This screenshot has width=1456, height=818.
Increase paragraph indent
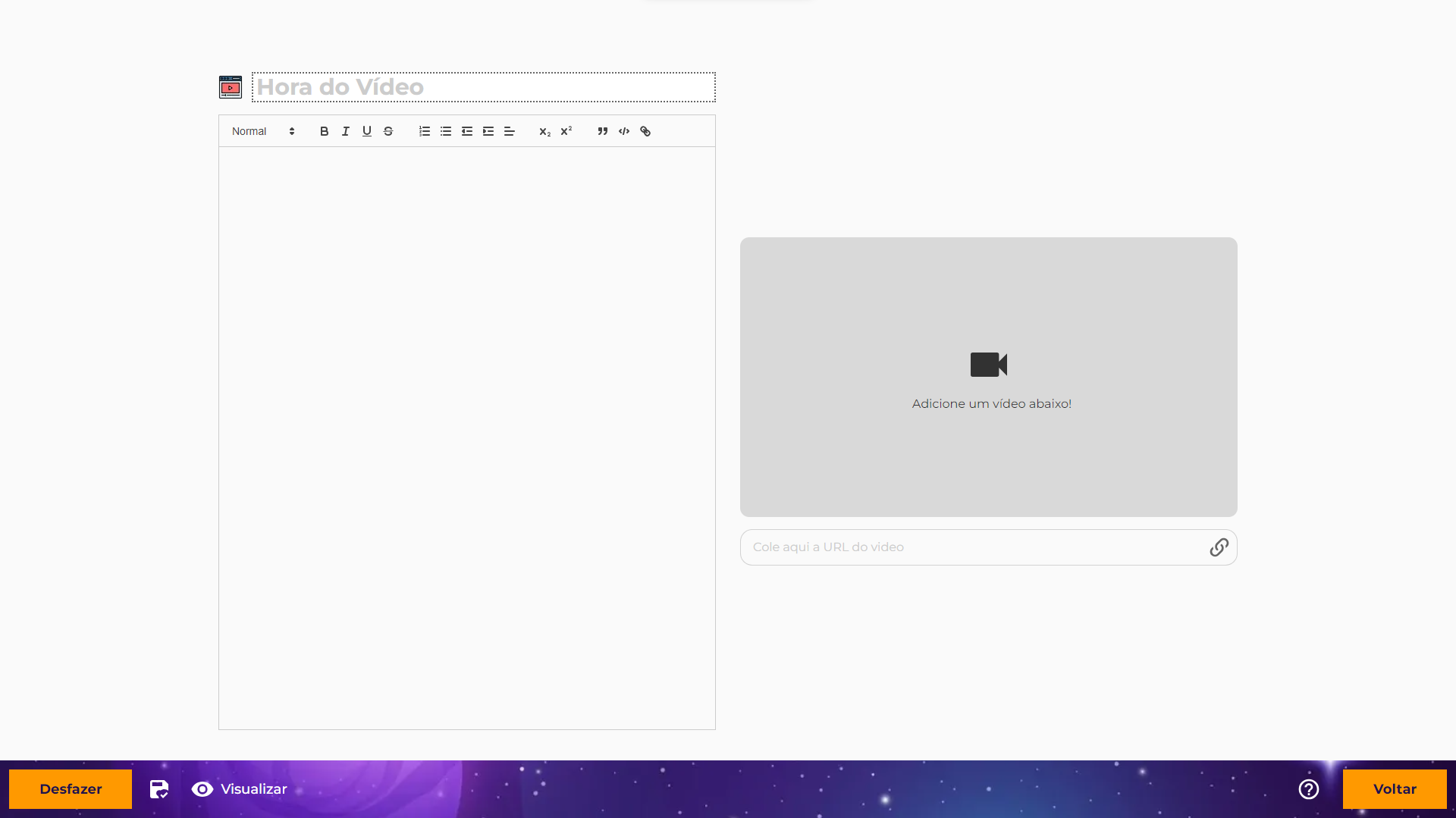[488, 131]
